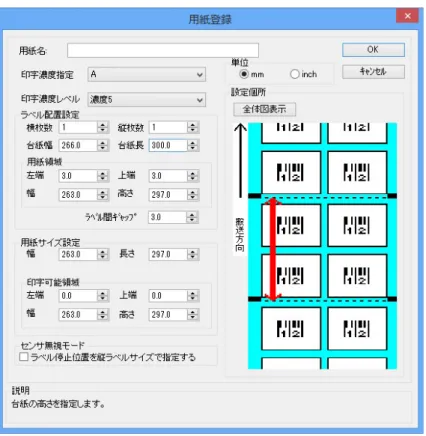This screenshot has width=426, height=436.
Task: Open the 印字濃度レベル dropdown
Action: point(147,100)
